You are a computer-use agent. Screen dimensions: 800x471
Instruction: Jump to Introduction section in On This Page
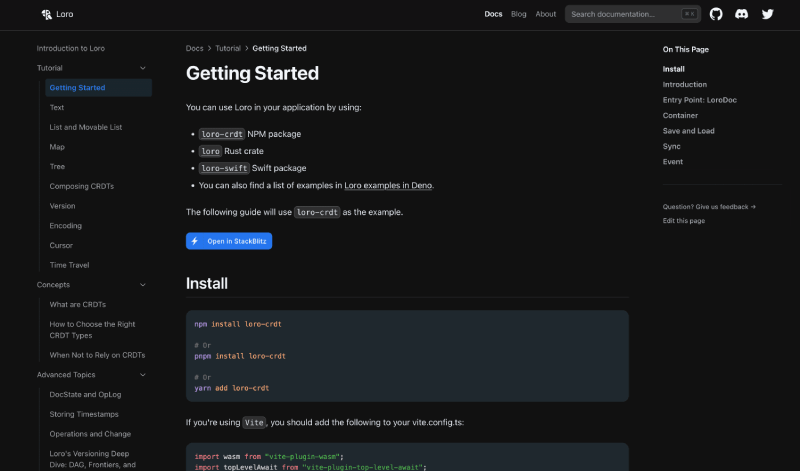pos(685,85)
